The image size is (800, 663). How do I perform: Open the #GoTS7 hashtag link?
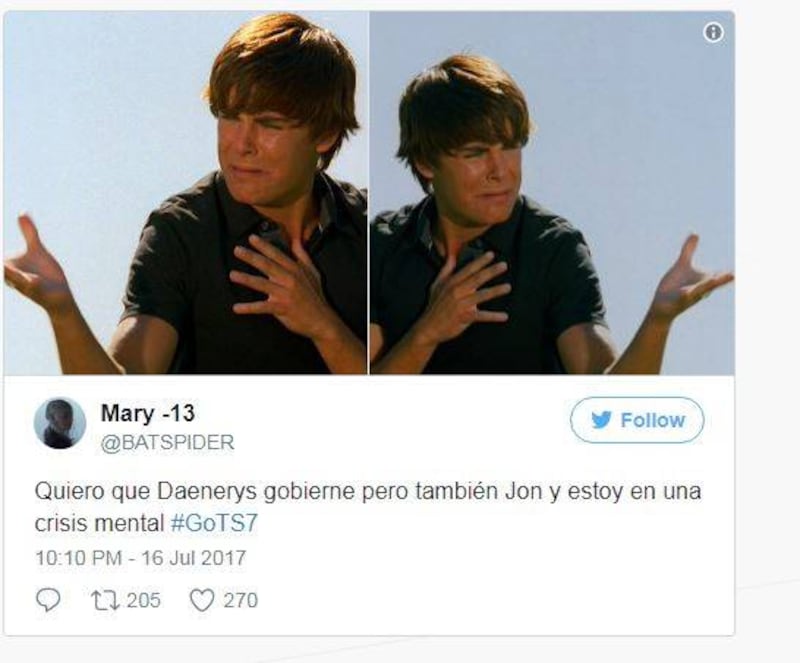pos(214,523)
